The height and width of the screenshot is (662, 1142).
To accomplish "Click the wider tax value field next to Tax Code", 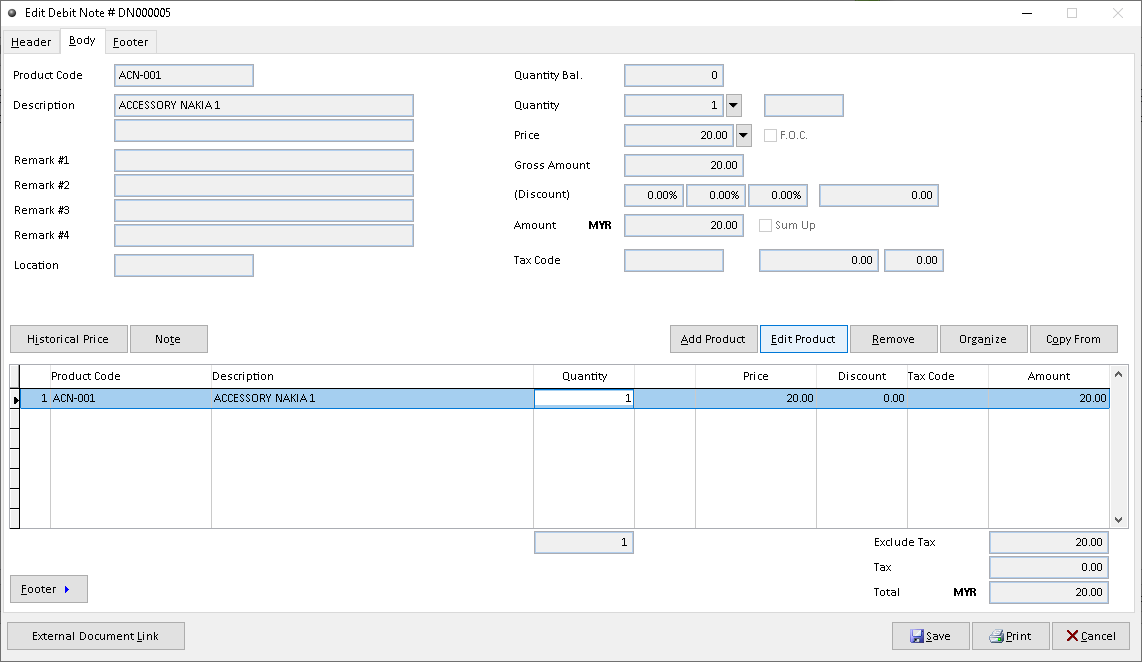I will pos(819,260).
